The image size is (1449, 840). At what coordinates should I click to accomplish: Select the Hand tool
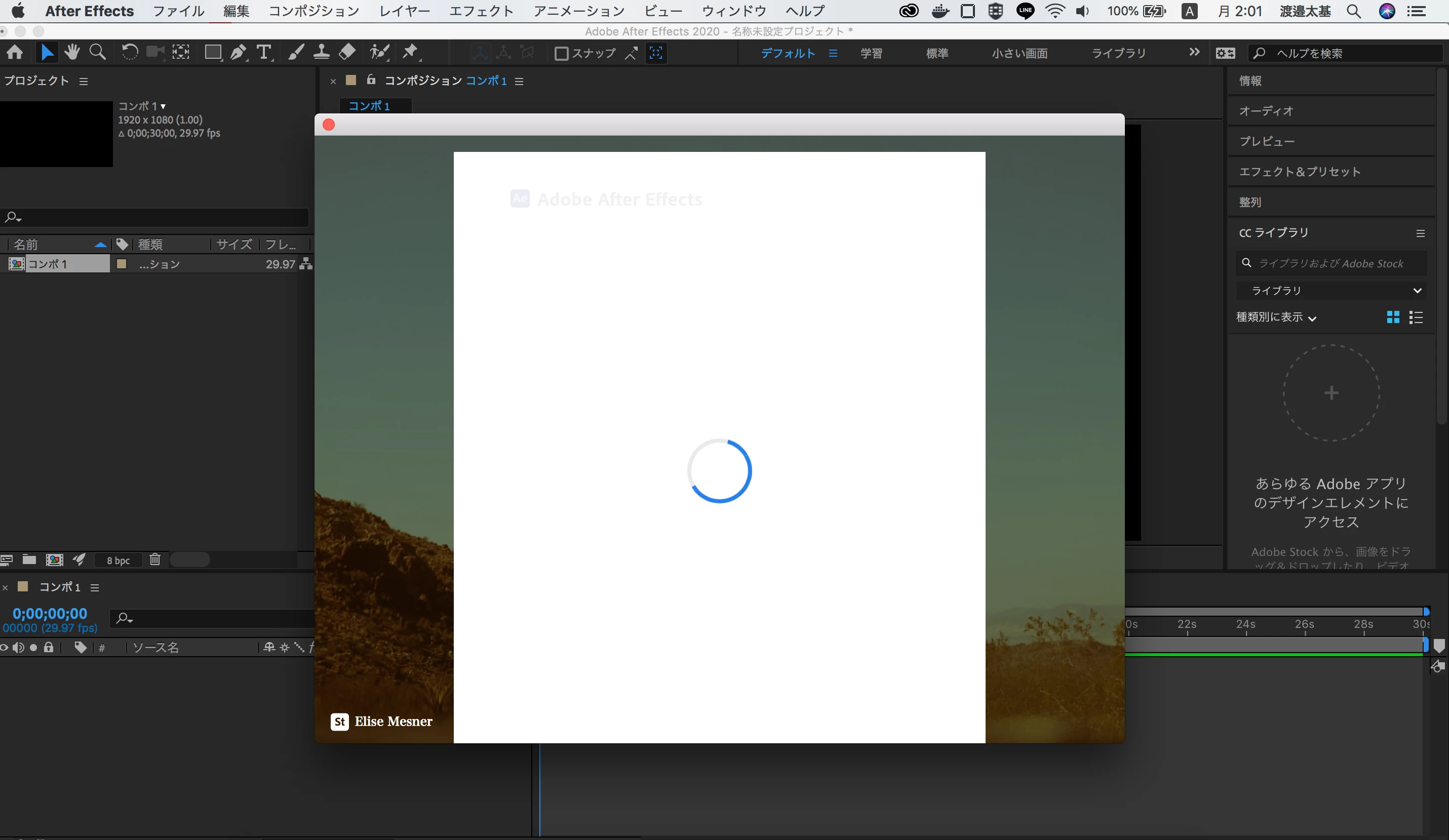point(72,52)
